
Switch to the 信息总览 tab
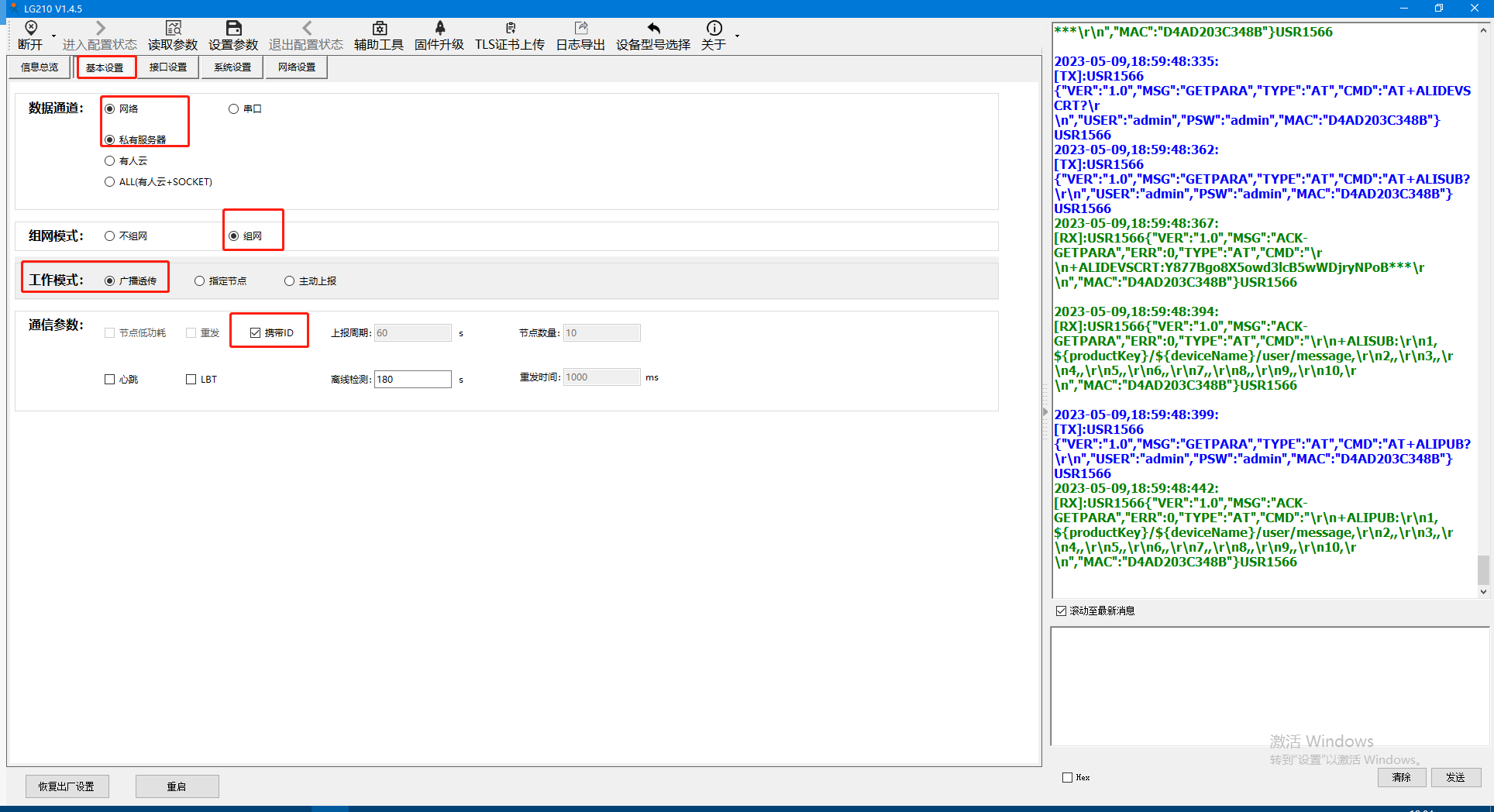(40, 67)
